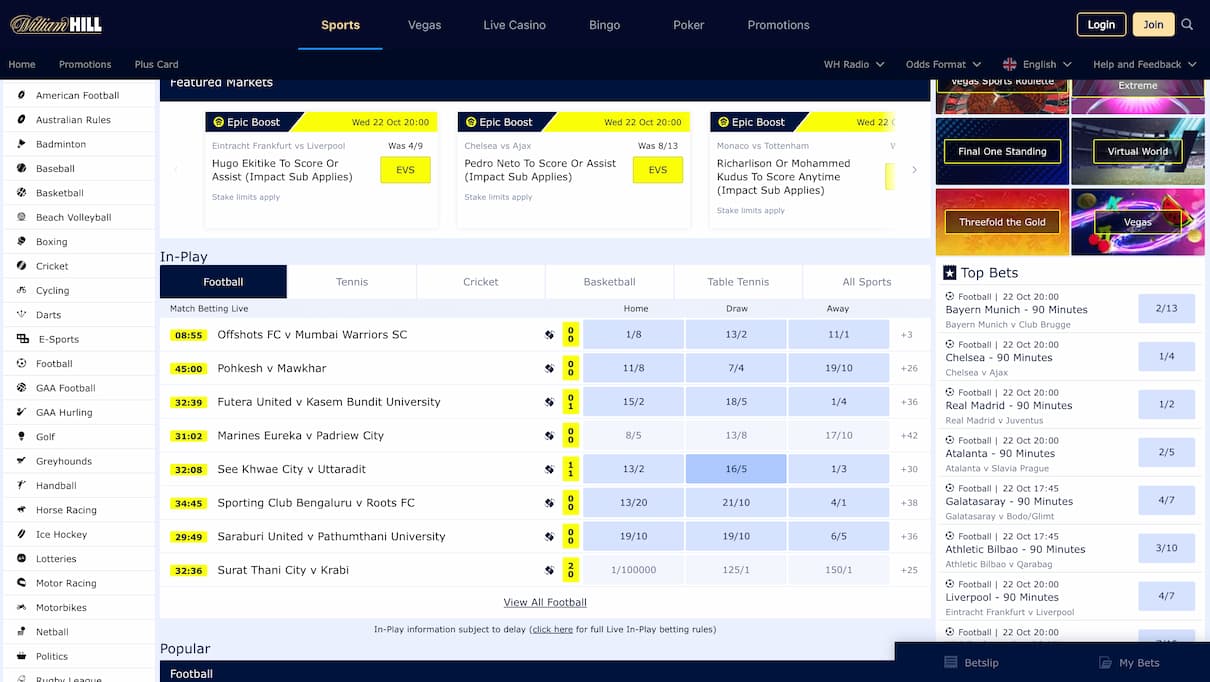The height and width of the screenshot is (682, 1210).
Task: Click the Basketball sidebar icon
Action: (22, 192)
